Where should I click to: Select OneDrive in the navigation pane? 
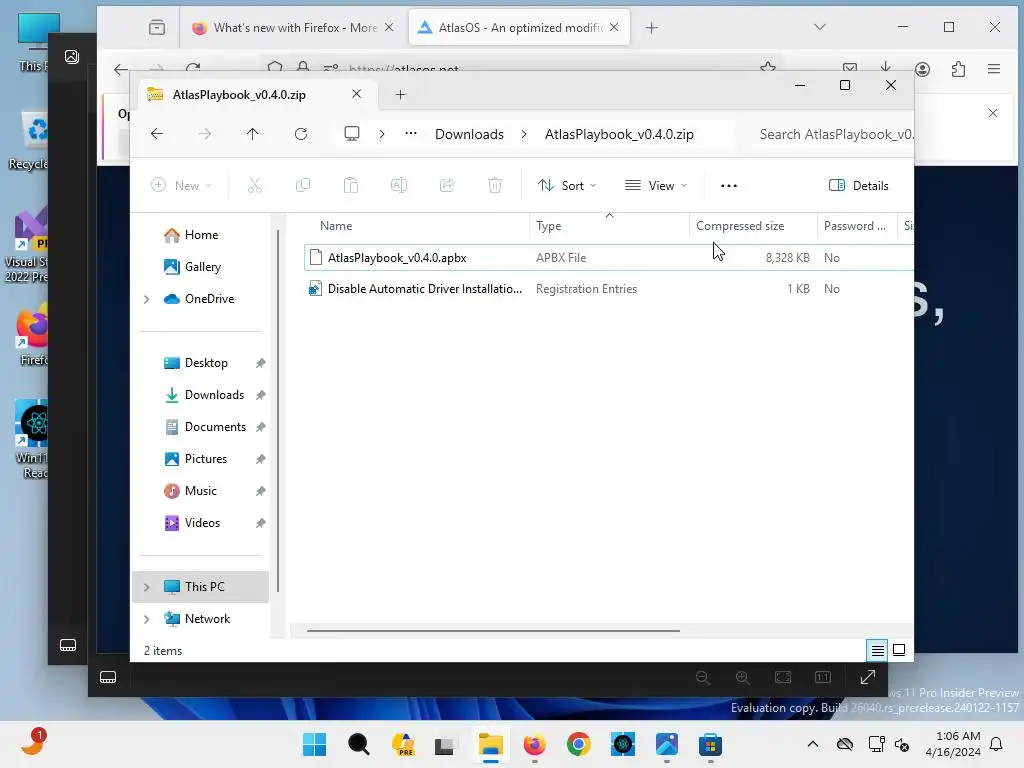(209, 298)
